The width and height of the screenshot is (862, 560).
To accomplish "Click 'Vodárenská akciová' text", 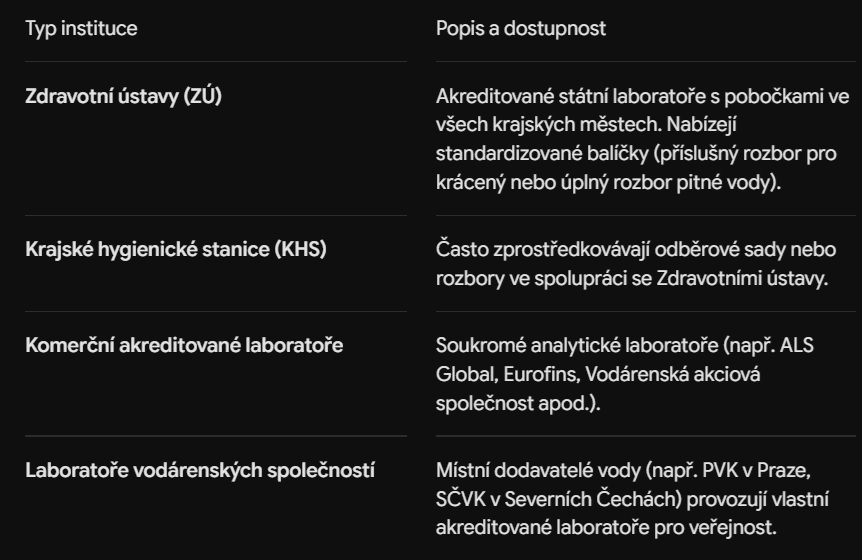I will 672,375.
